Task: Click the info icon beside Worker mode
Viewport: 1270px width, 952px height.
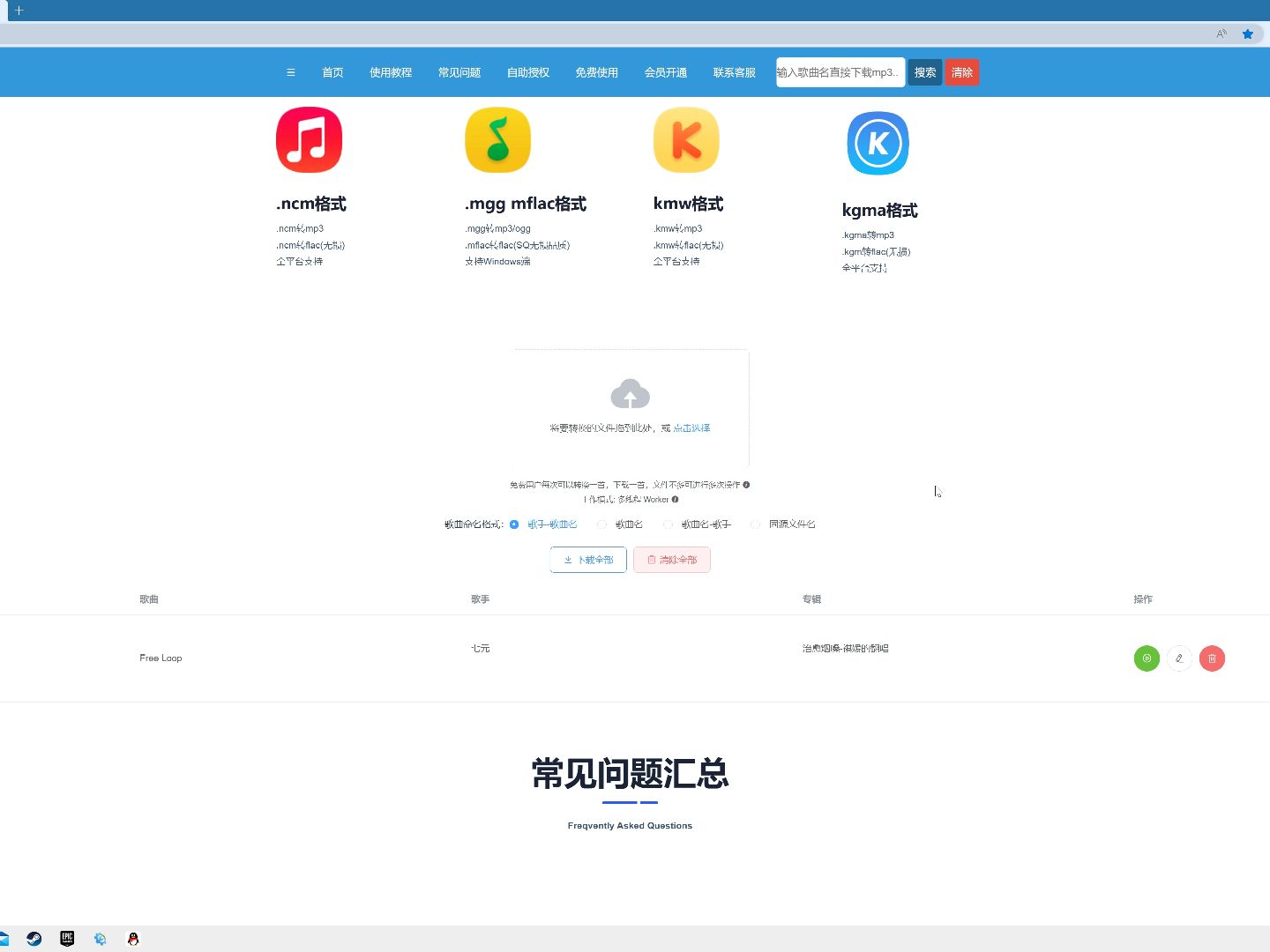Action: pyautogui.click(x=675, y=500)
